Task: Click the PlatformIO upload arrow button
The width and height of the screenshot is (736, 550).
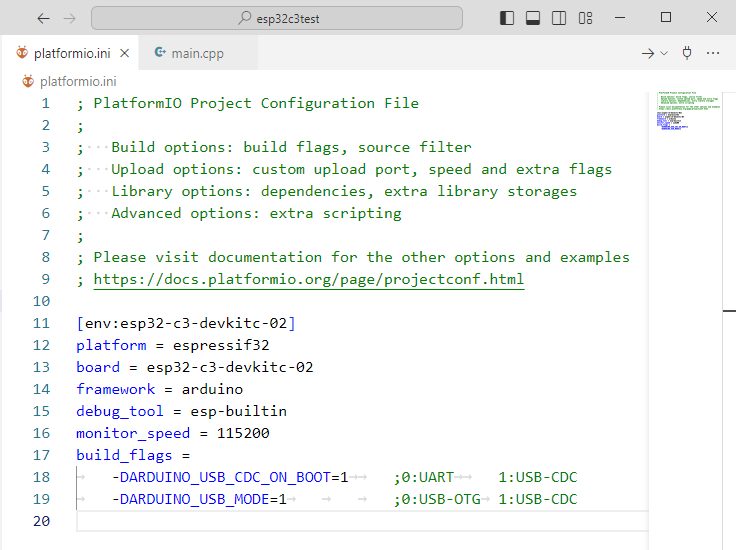Action: click(648, 53)
